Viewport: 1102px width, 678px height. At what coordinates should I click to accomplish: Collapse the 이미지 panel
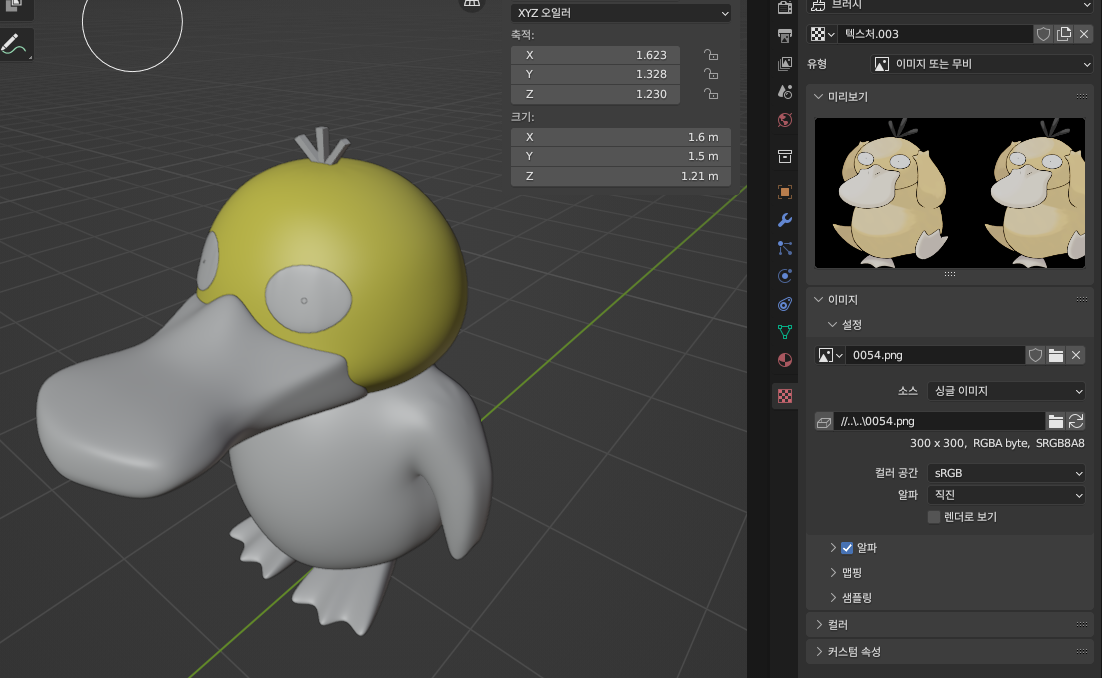tap(819, 299)
